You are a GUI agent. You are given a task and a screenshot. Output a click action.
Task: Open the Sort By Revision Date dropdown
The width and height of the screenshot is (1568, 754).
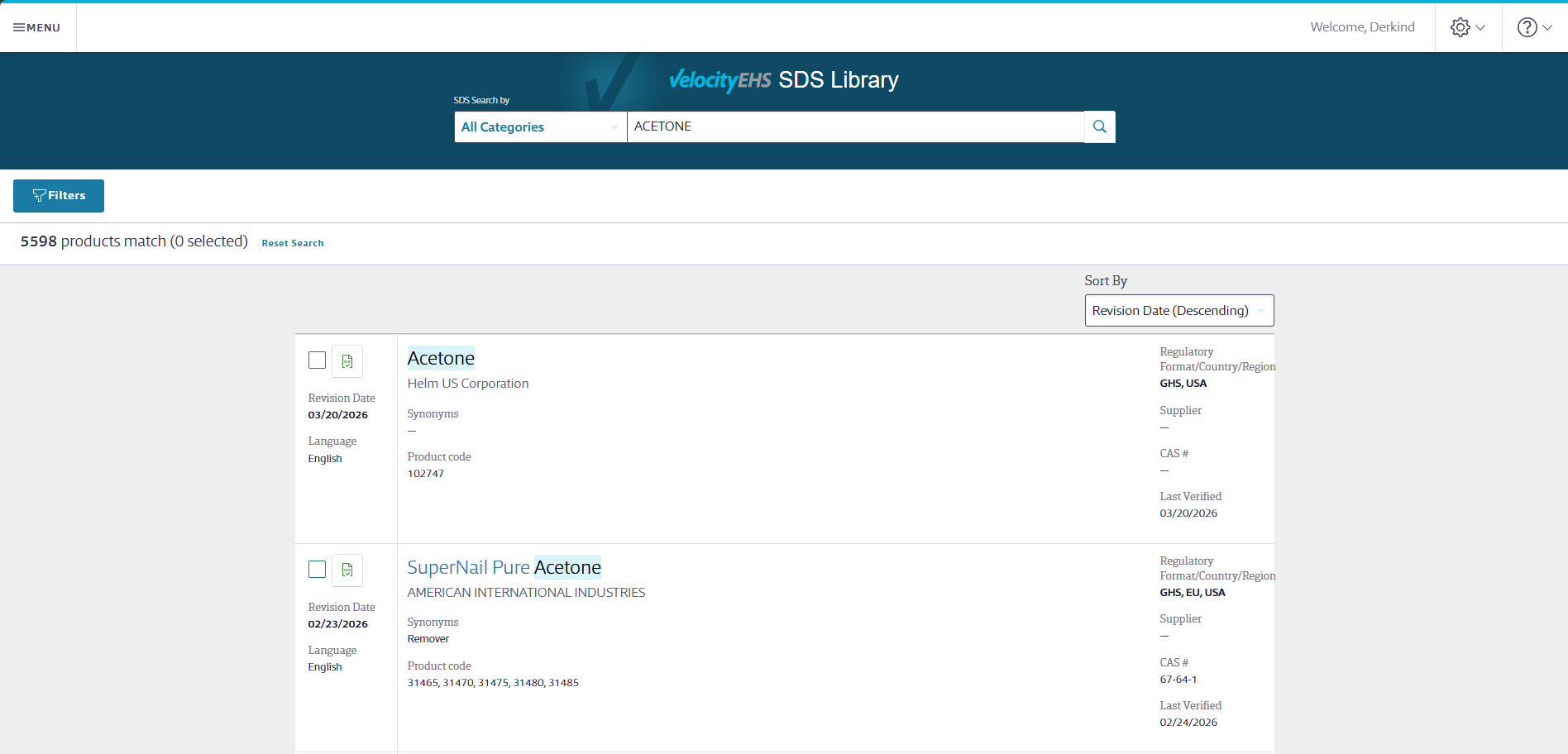pyautogui.click(x=1178, y=310)
